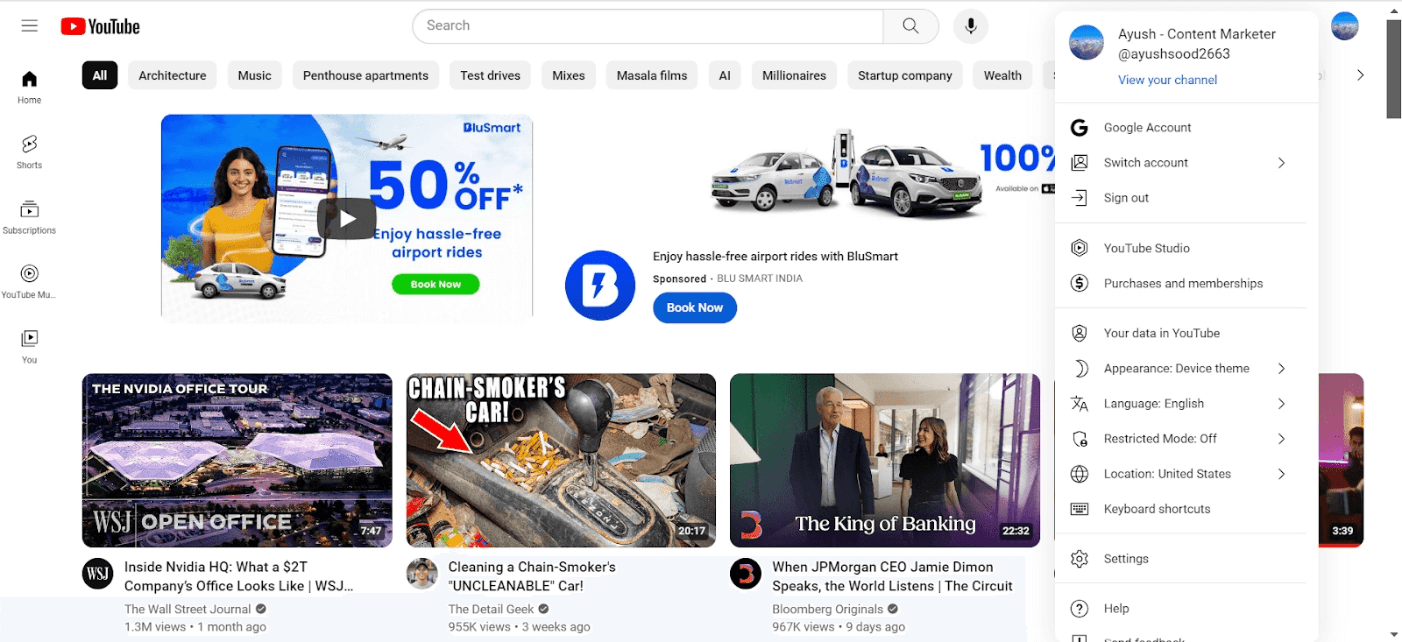
Task: Click the Help question-mark icon
Action: point(1079,609)
